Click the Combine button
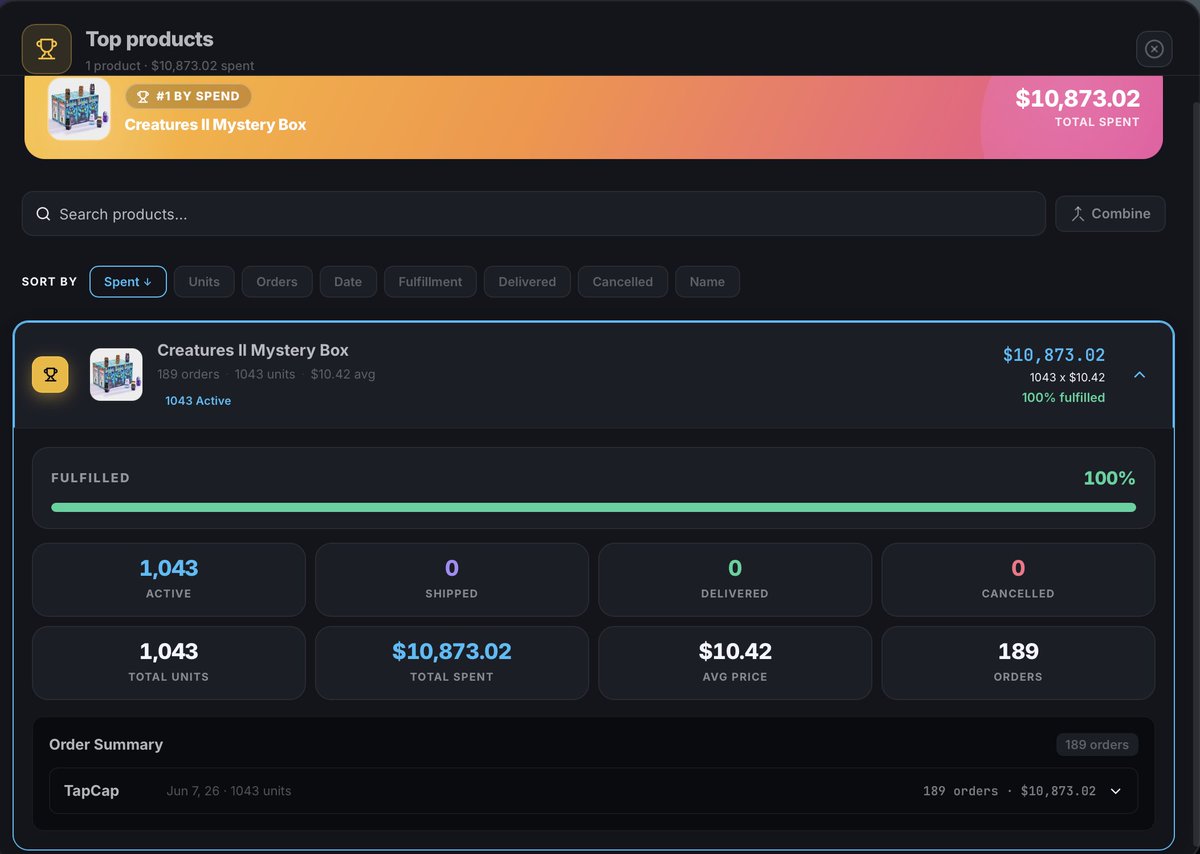This screenshot has height=854, width=1200. coord(1110,214)
